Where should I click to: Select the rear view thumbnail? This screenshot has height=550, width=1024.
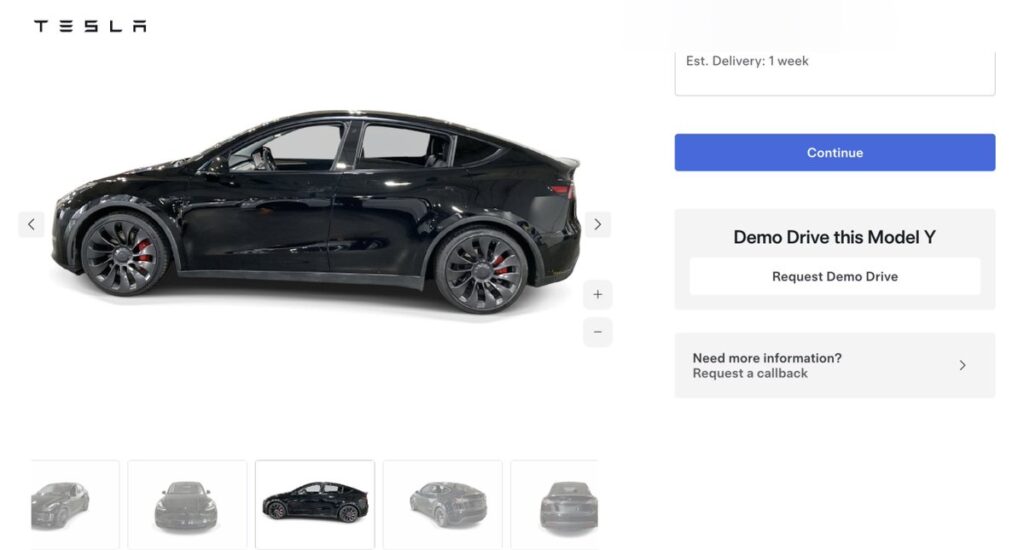click(554, 504)
